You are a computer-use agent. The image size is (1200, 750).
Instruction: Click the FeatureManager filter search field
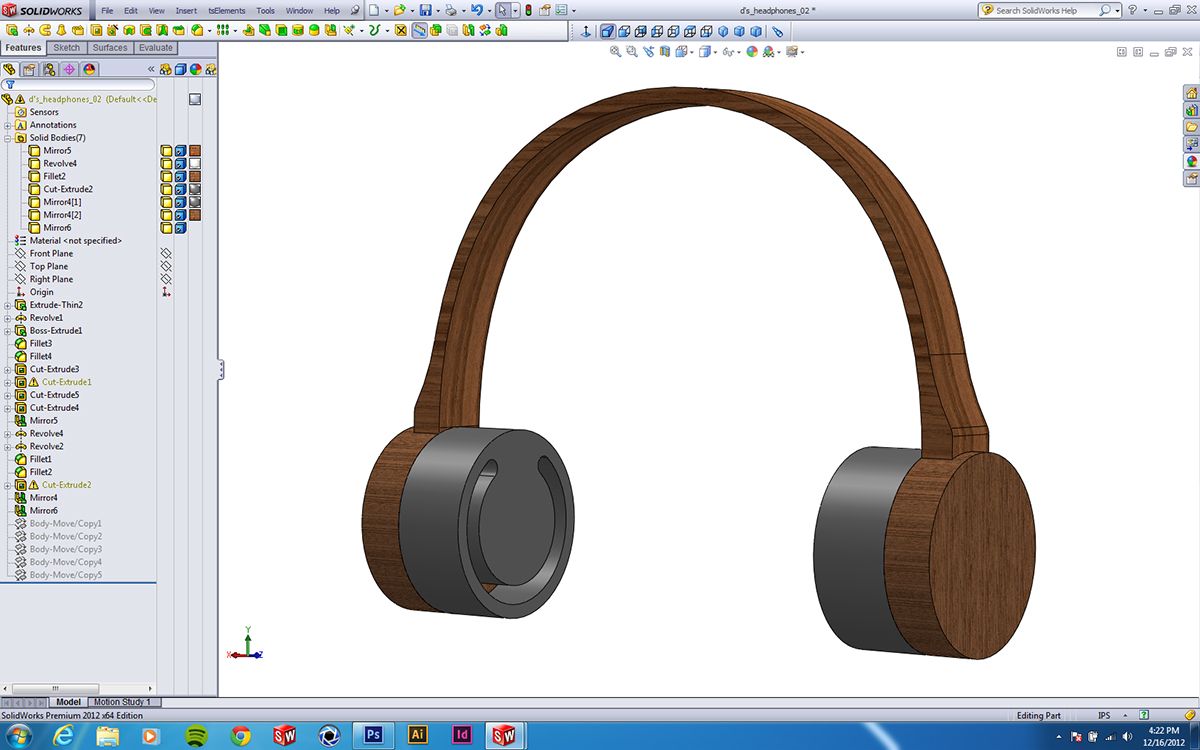tap(80, 85)
